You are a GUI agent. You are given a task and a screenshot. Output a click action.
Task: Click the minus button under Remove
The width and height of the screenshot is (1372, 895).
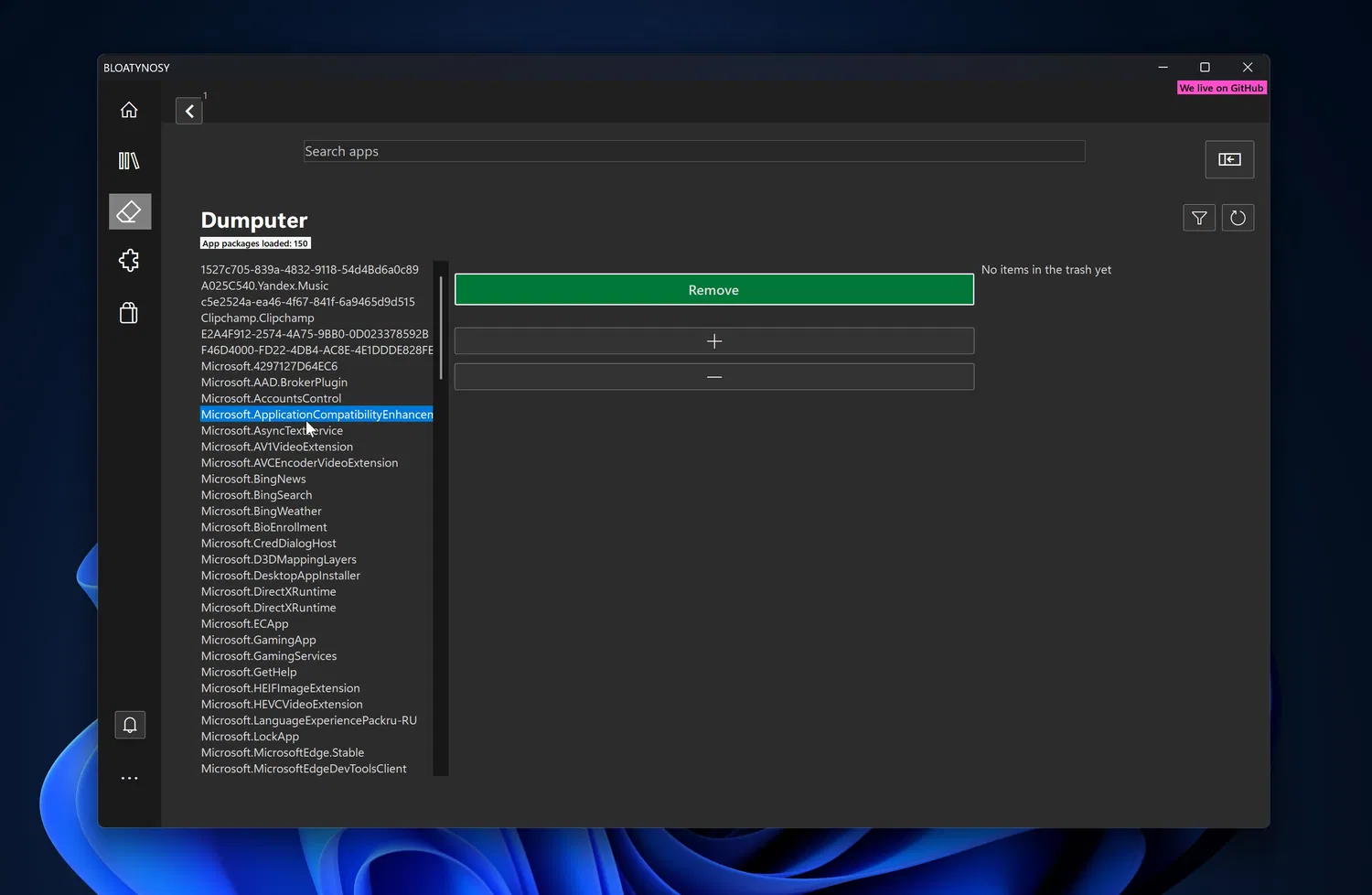tap(714, 377)
